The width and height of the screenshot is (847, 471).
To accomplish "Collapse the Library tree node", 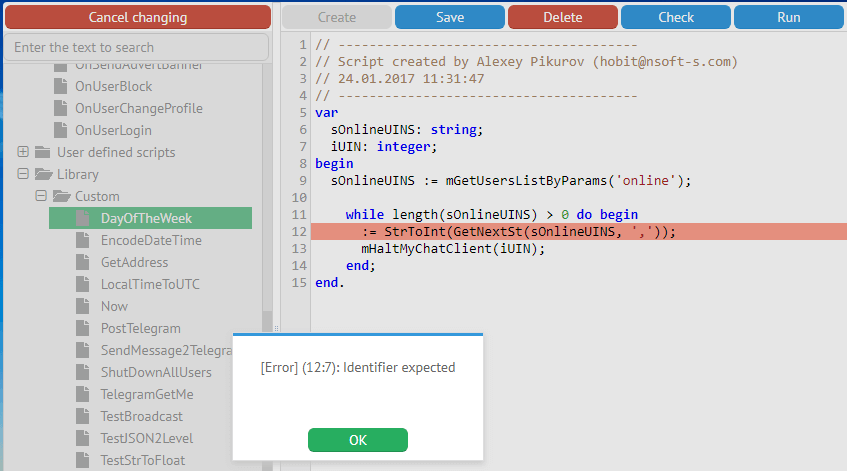I will click(x=23, y=175).
